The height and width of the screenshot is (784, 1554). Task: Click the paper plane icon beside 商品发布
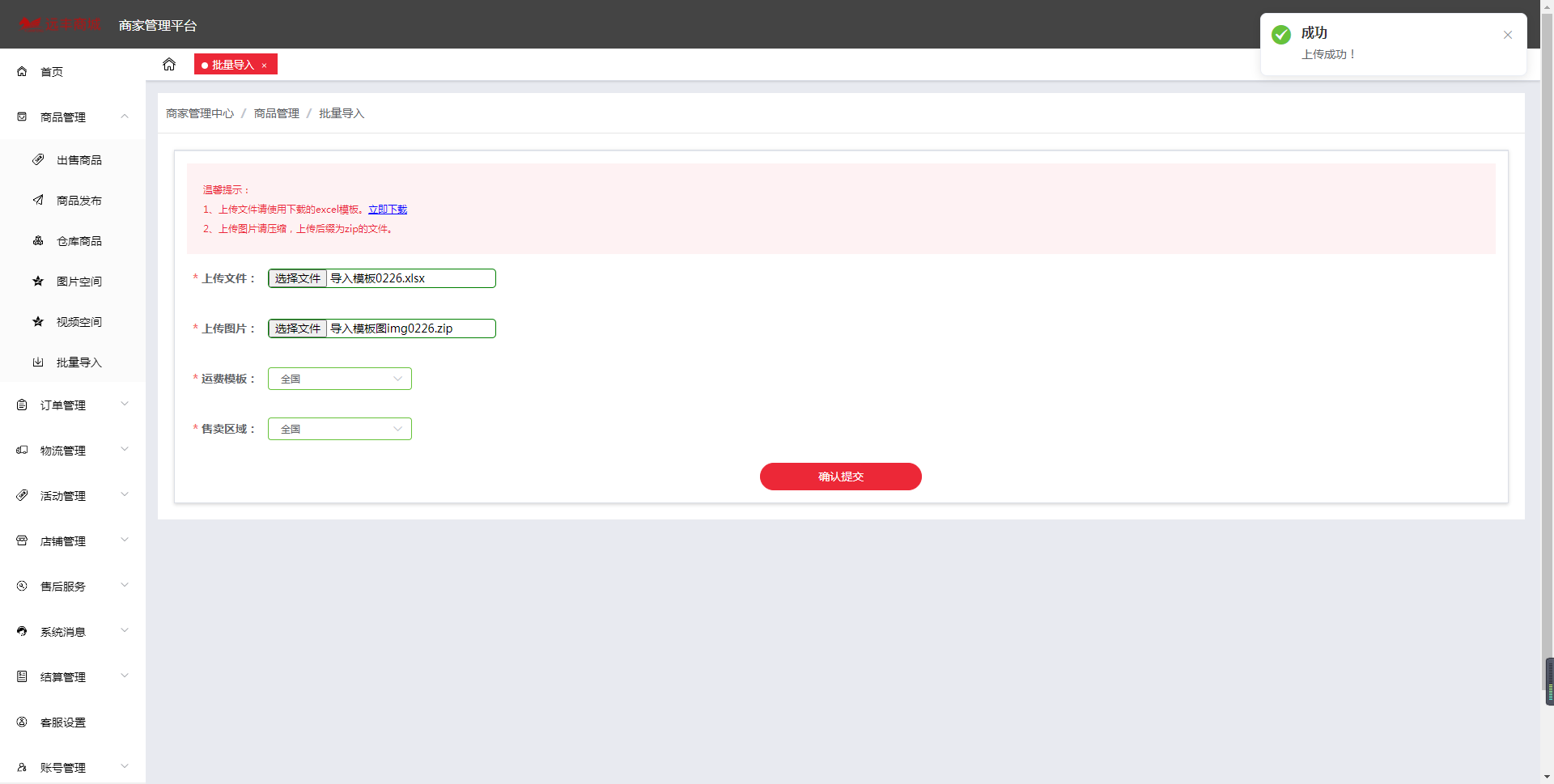point(38,200)
